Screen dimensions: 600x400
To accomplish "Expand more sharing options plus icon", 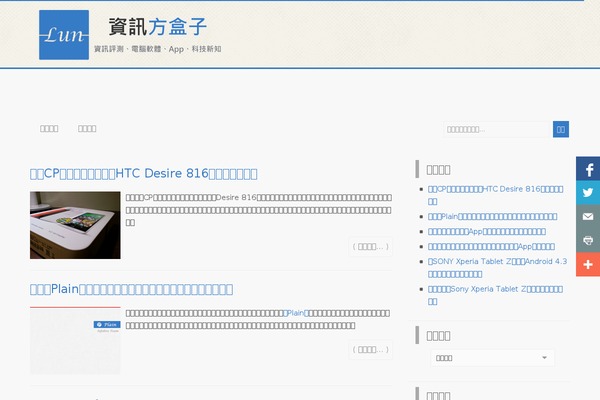I will (588, 264).
